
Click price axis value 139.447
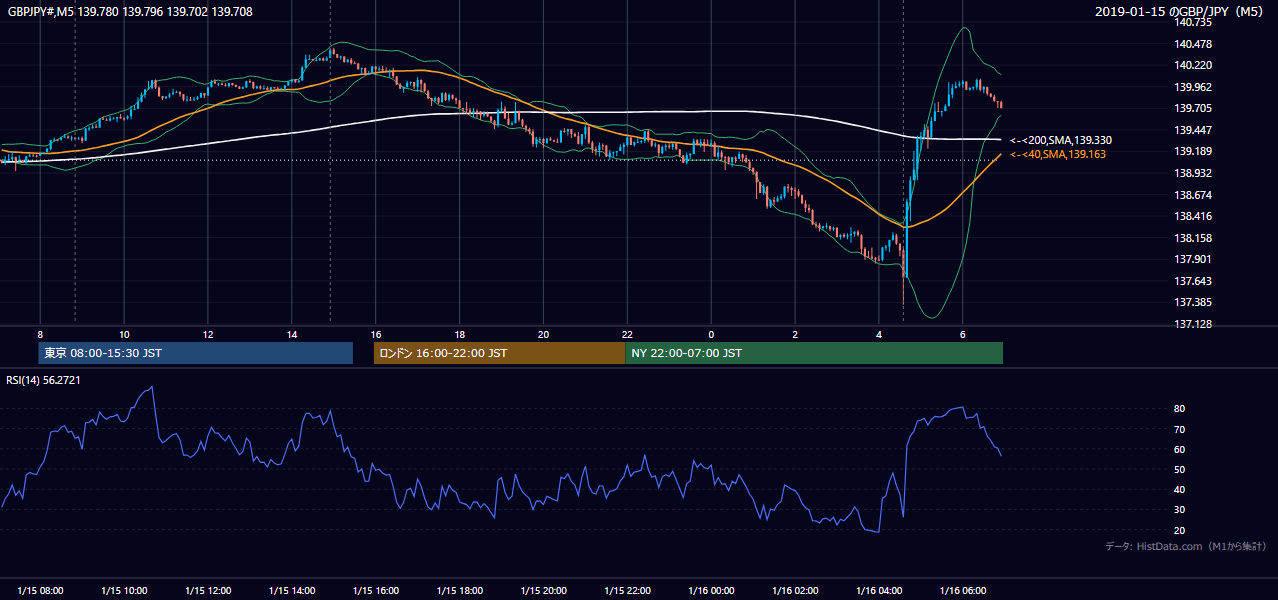(1194, 130)
